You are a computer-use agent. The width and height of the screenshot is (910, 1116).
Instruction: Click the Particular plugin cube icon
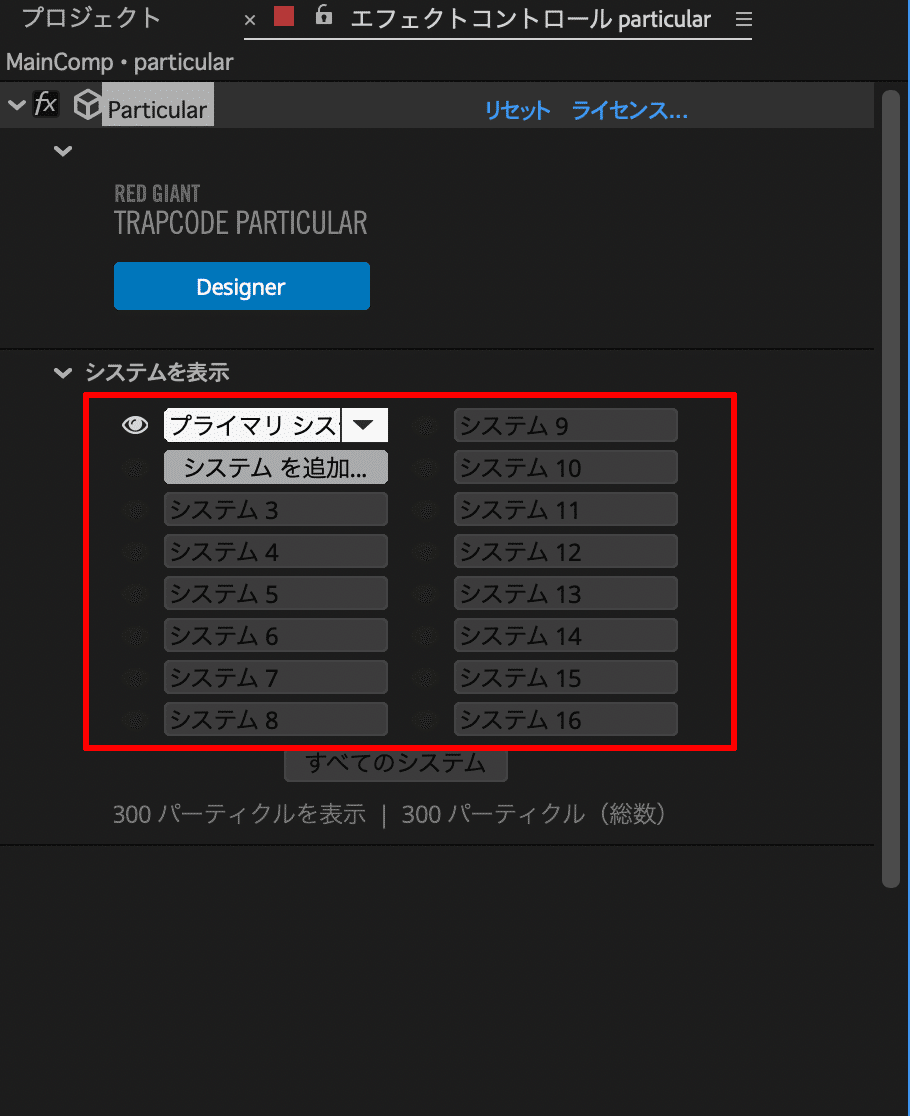point(87,104)
